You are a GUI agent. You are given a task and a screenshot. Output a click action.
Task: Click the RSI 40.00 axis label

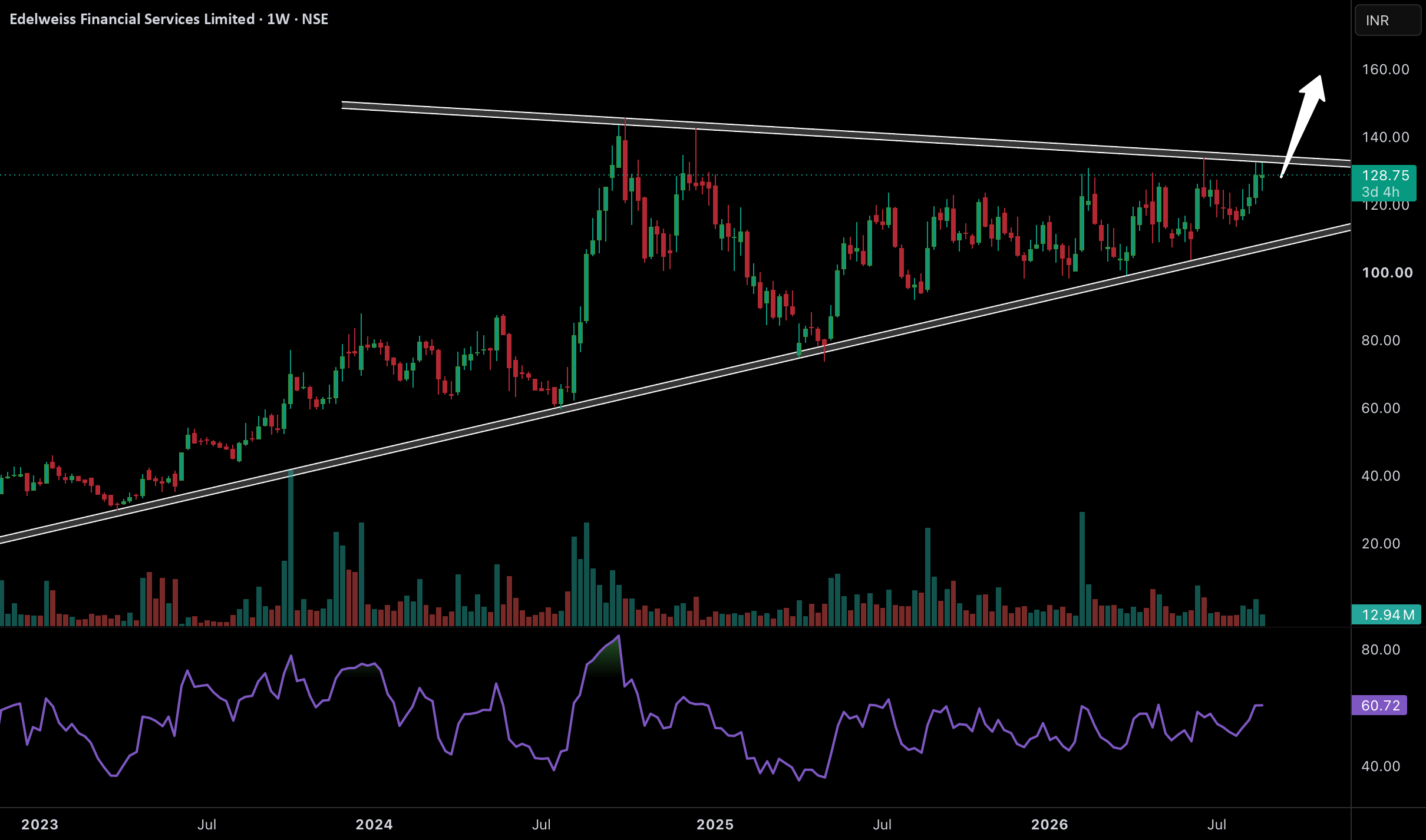coord(1381,766)
